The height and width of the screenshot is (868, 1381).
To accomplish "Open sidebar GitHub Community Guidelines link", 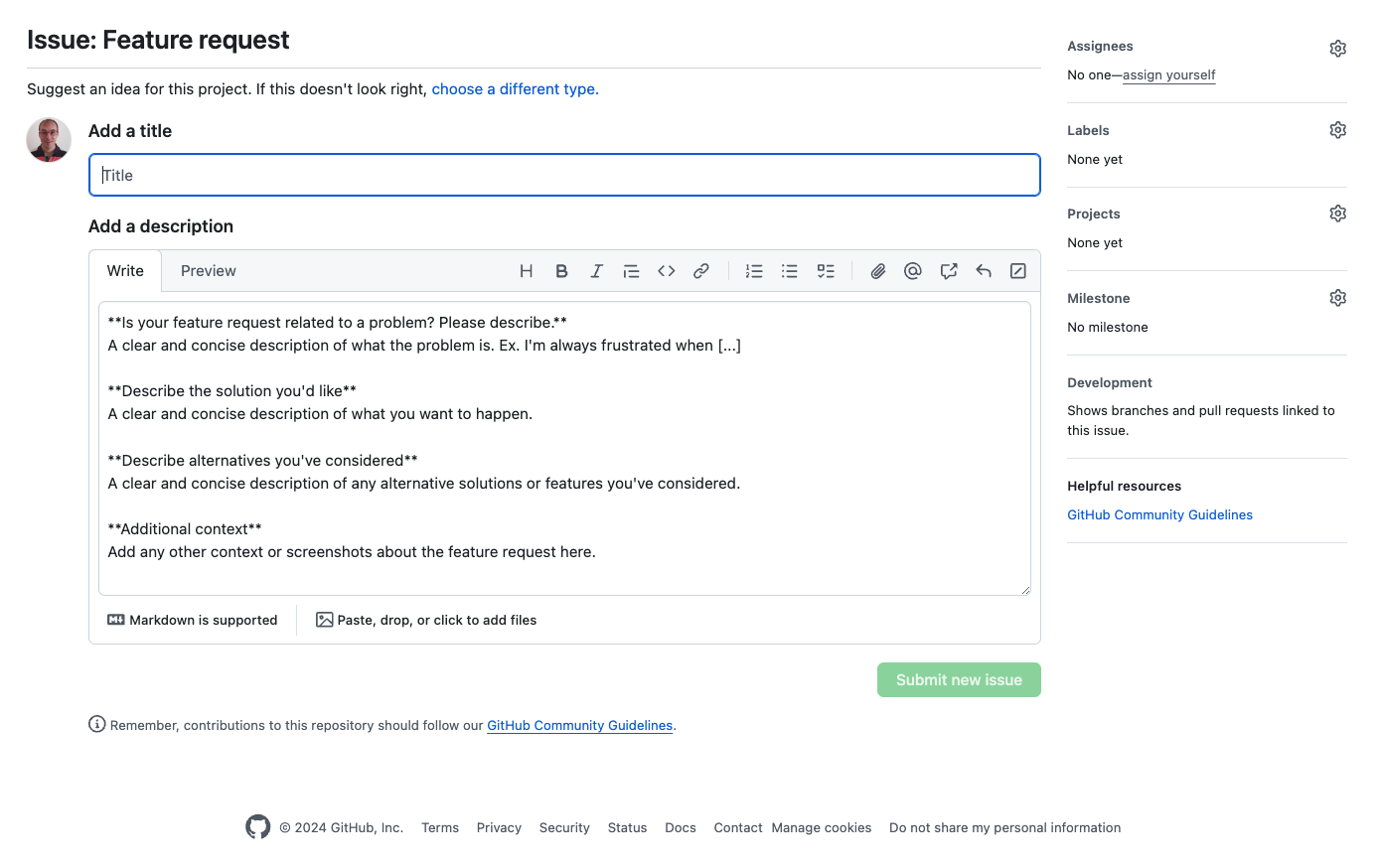I will [x=1159, y=514].
